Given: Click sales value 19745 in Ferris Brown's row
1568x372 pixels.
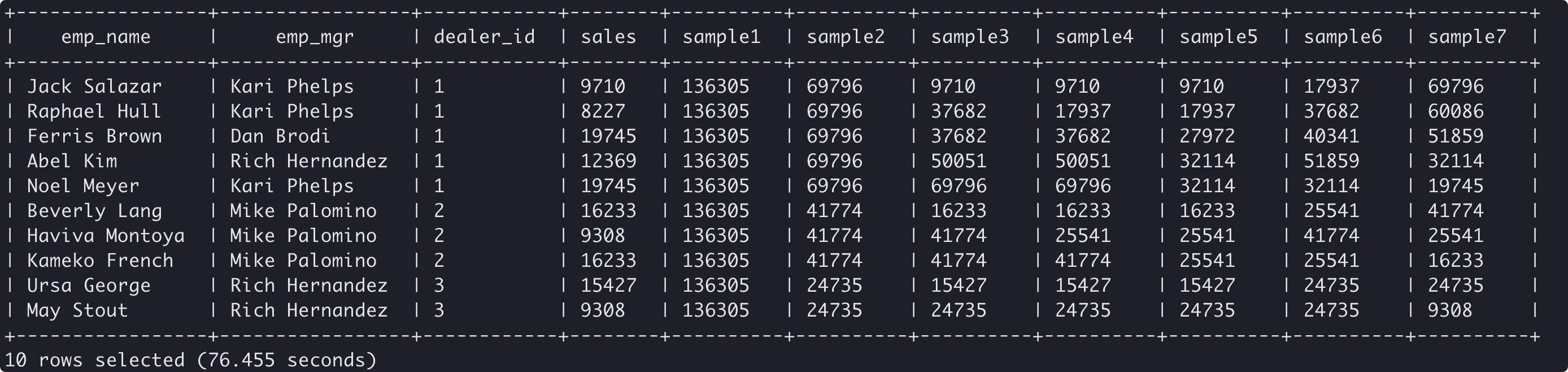Looking at the screenshot, I should click(x=608, y=136).
